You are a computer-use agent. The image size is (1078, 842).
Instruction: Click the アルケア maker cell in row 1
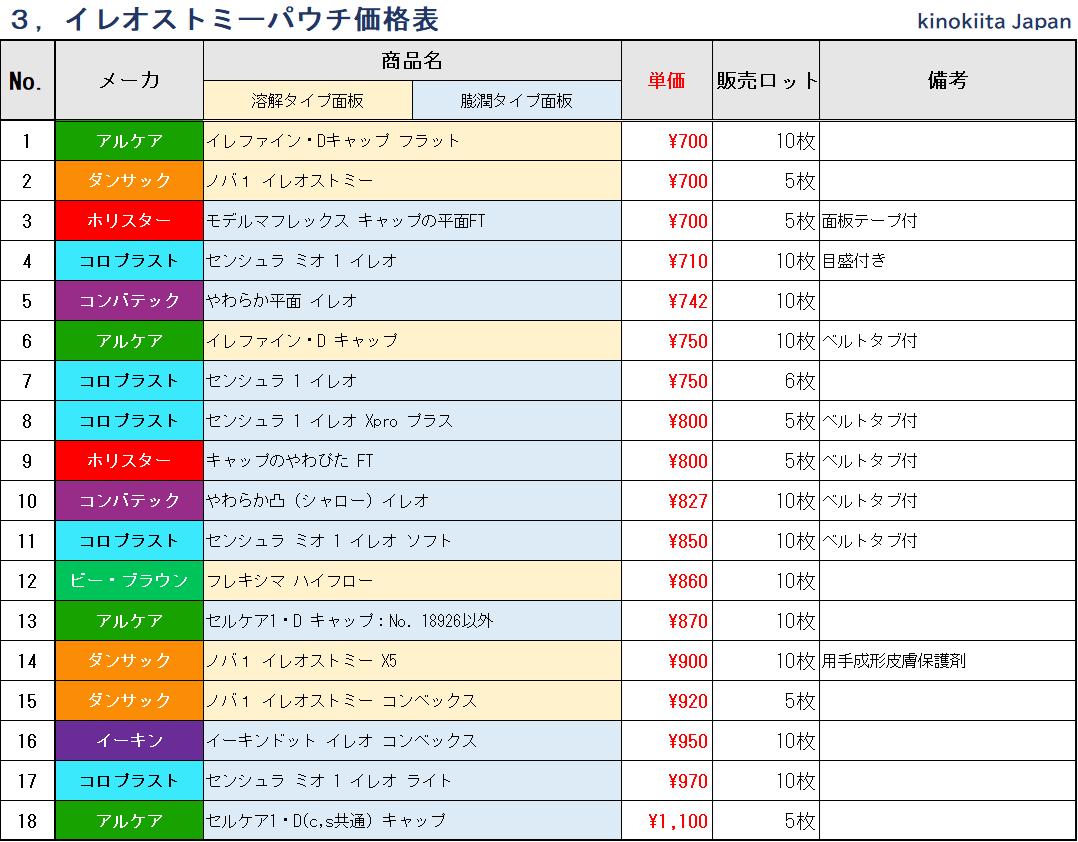[x=129, y=141]
